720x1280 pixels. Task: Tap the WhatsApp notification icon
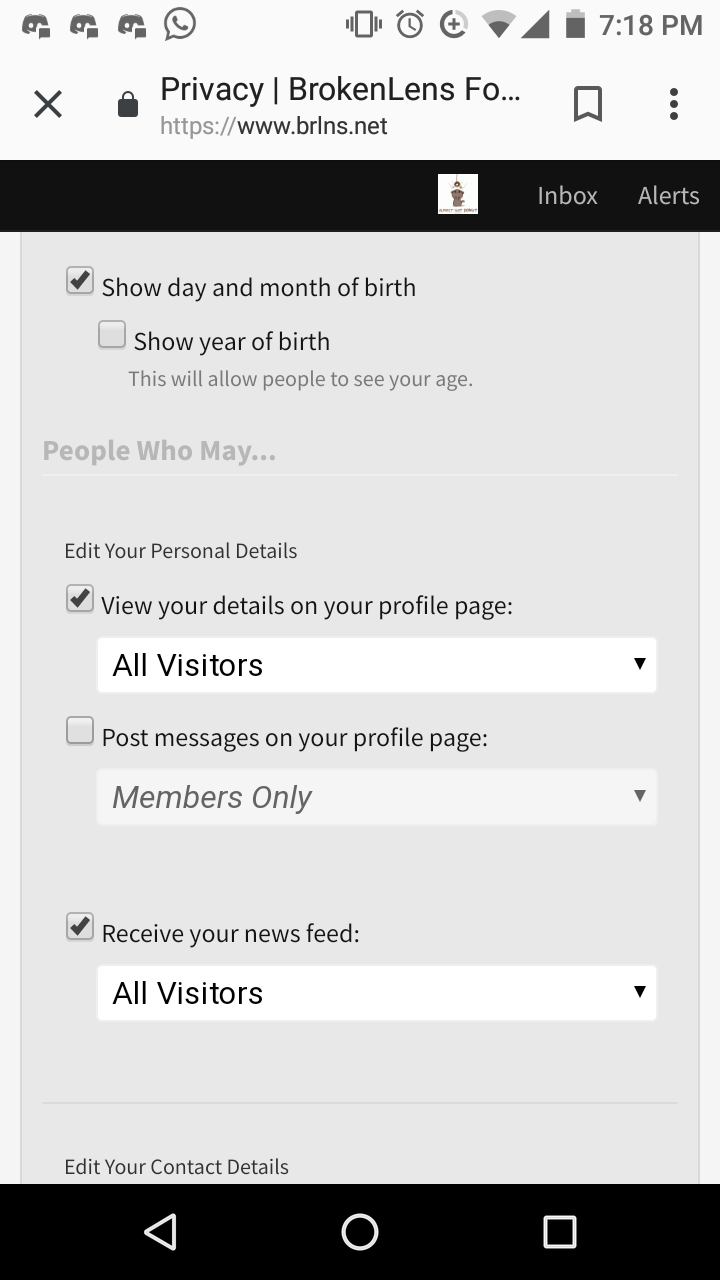point(180,24)
